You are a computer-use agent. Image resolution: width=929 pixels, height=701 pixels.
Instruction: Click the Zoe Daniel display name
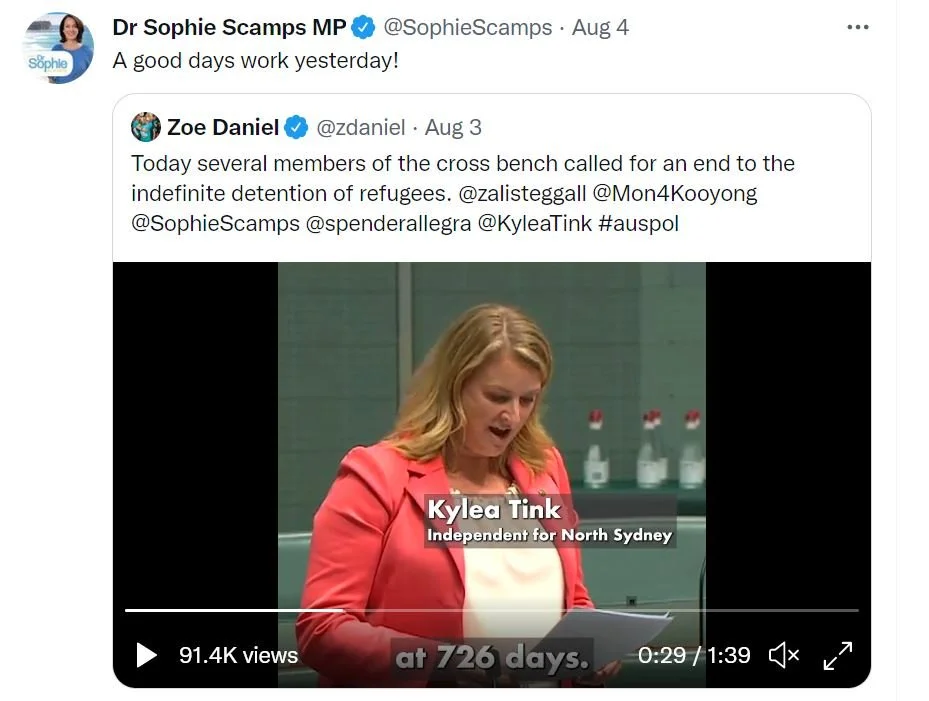tap(223, 127)
